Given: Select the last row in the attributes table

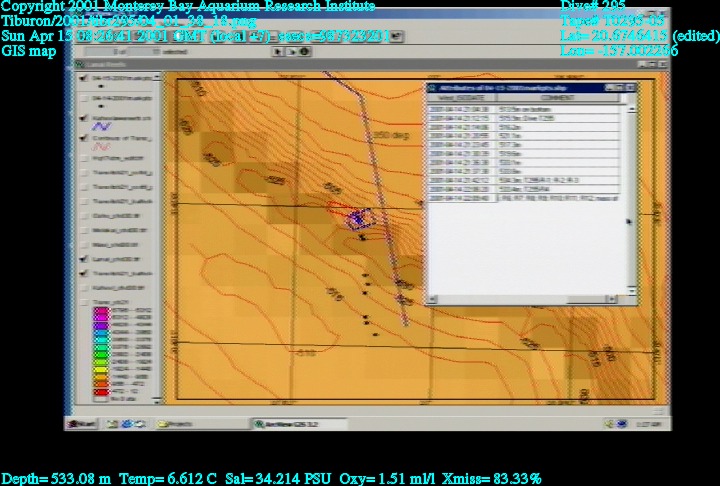Looking at the screenshot, I should [530, 199].
